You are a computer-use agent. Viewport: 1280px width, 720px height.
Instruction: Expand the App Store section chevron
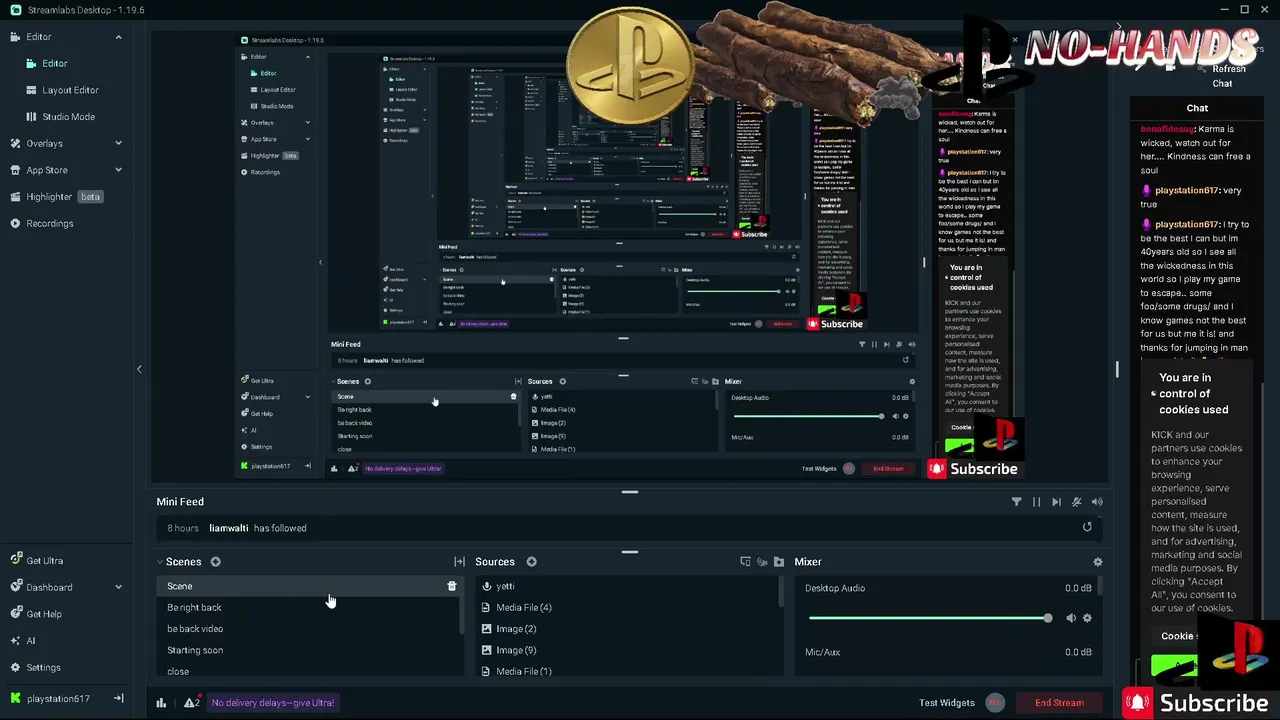(118, 170)
